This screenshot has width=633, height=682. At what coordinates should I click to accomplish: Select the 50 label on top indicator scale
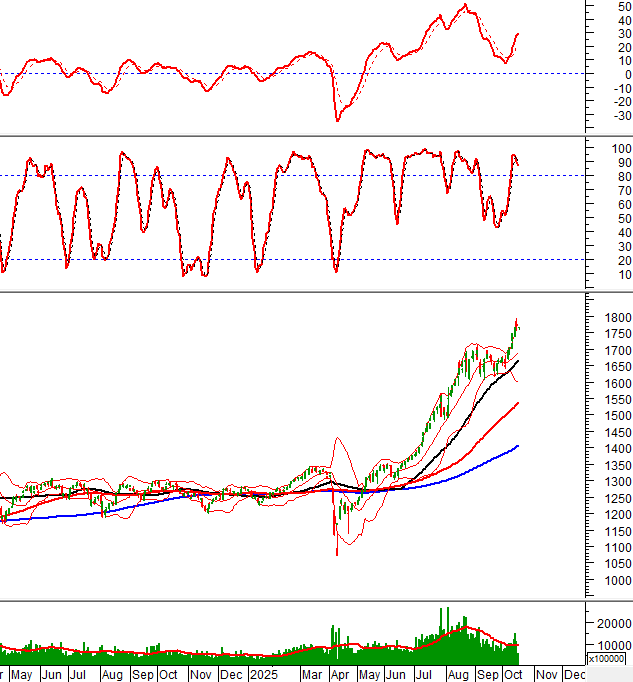(597, 6)
